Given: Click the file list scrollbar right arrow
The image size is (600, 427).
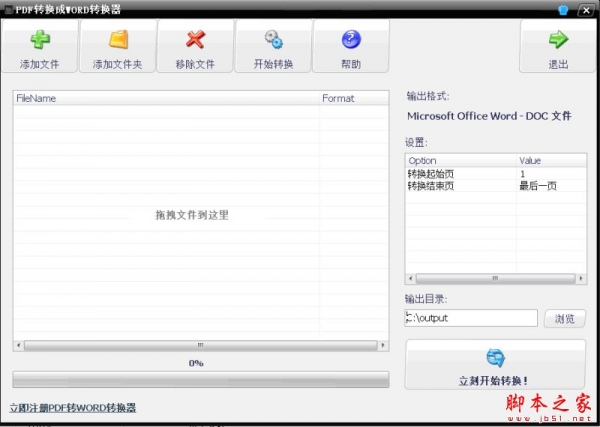Looking at the screenshot, I should [x=383, y=346].
